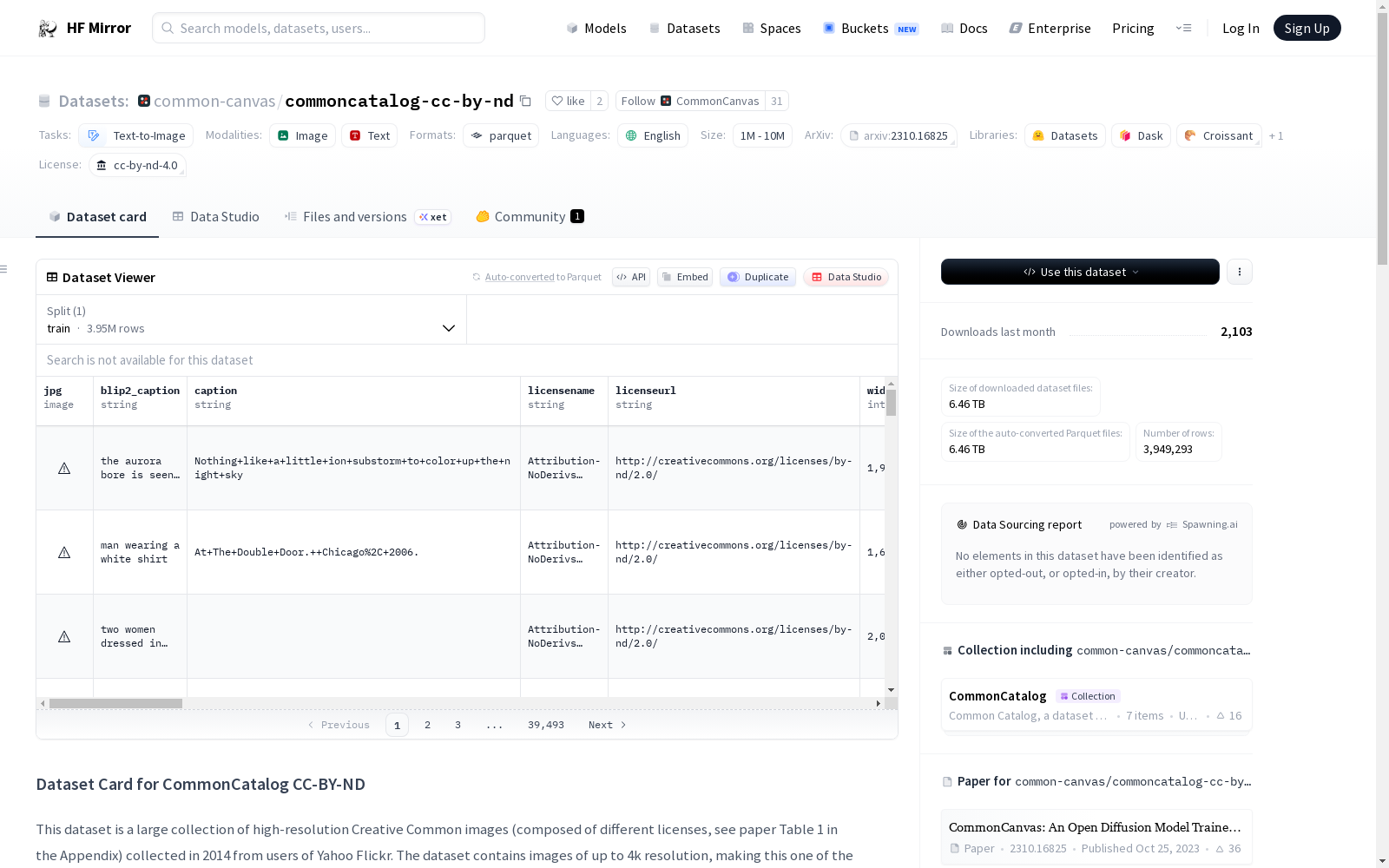This screenshot has height=868, width=1389.
Task: Click the Log In link
Action: pyautogui.click(x=1241, y=28)
